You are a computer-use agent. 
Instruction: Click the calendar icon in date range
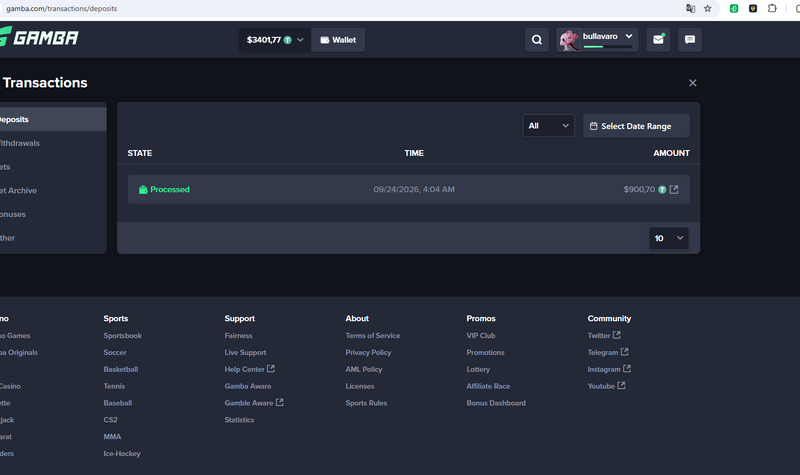coord(593,126)
